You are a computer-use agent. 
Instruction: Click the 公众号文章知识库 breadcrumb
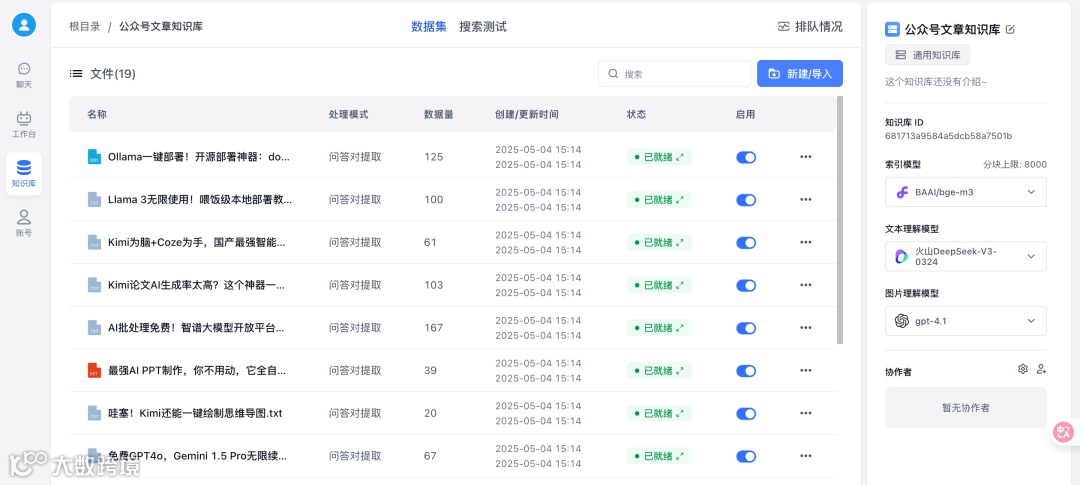161,27
